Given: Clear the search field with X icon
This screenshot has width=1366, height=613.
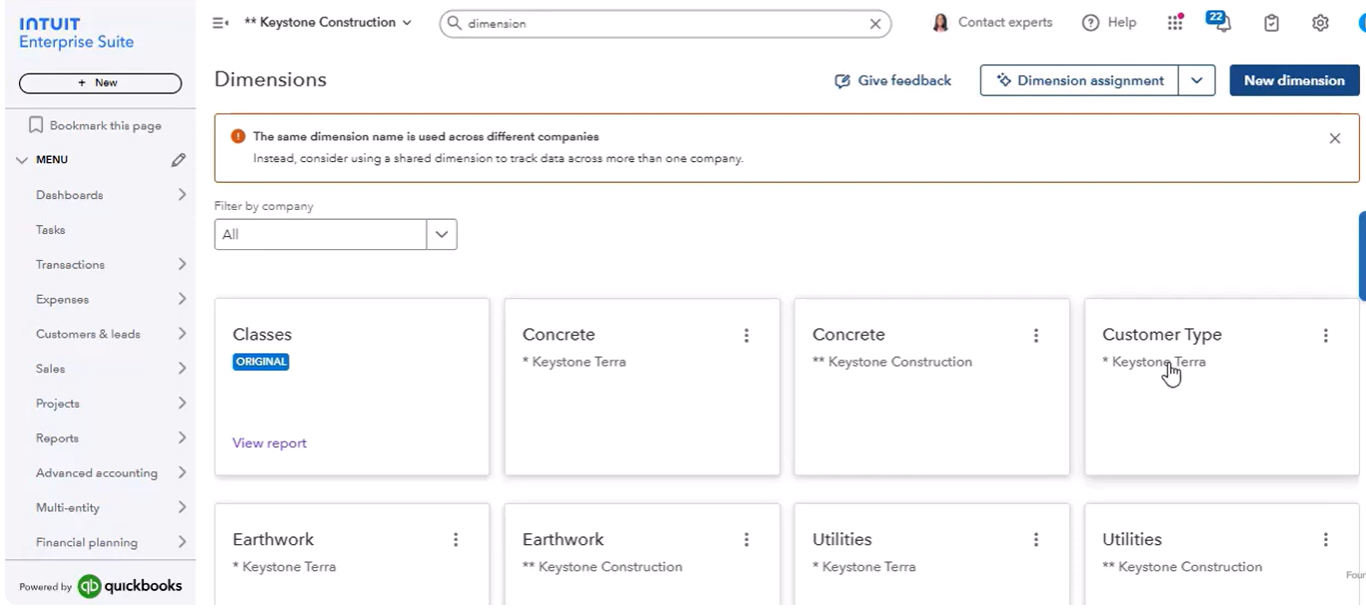Looking at the screenshot, I should pos(875,24).
